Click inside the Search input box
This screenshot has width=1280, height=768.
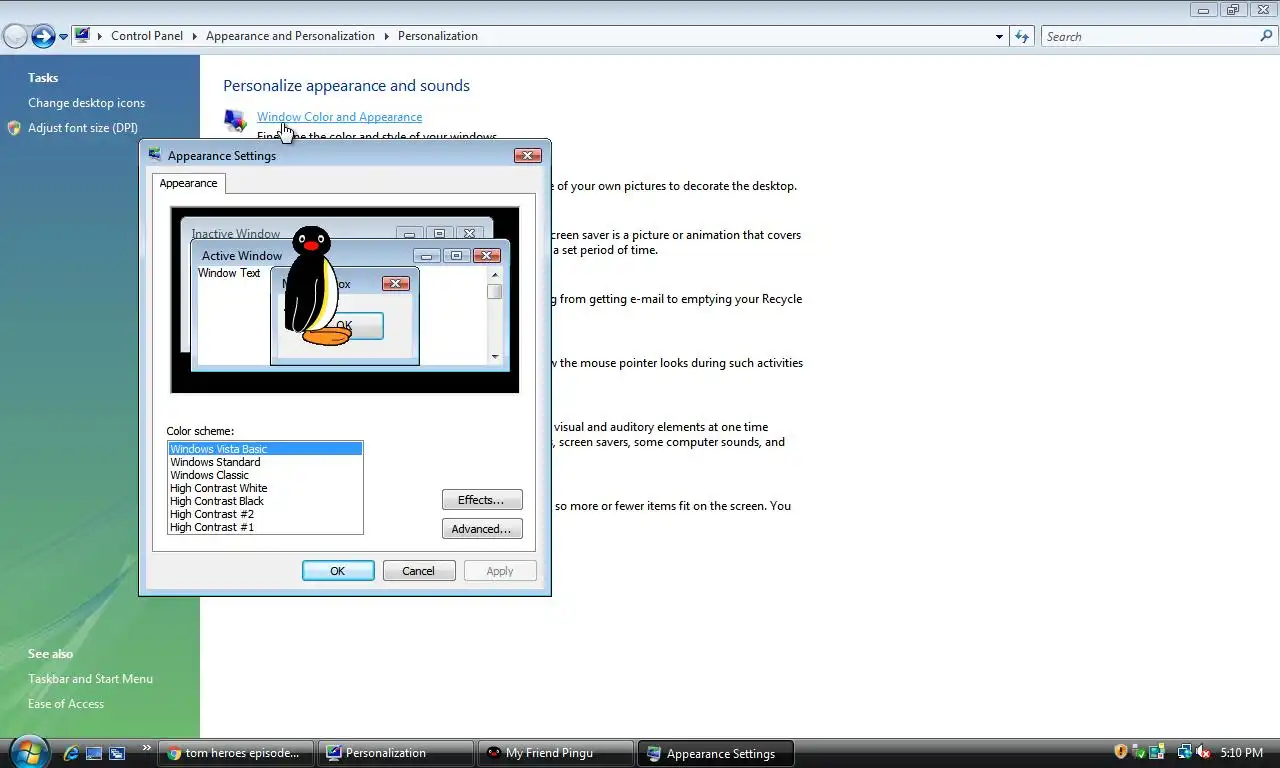tap(1150, 37)
